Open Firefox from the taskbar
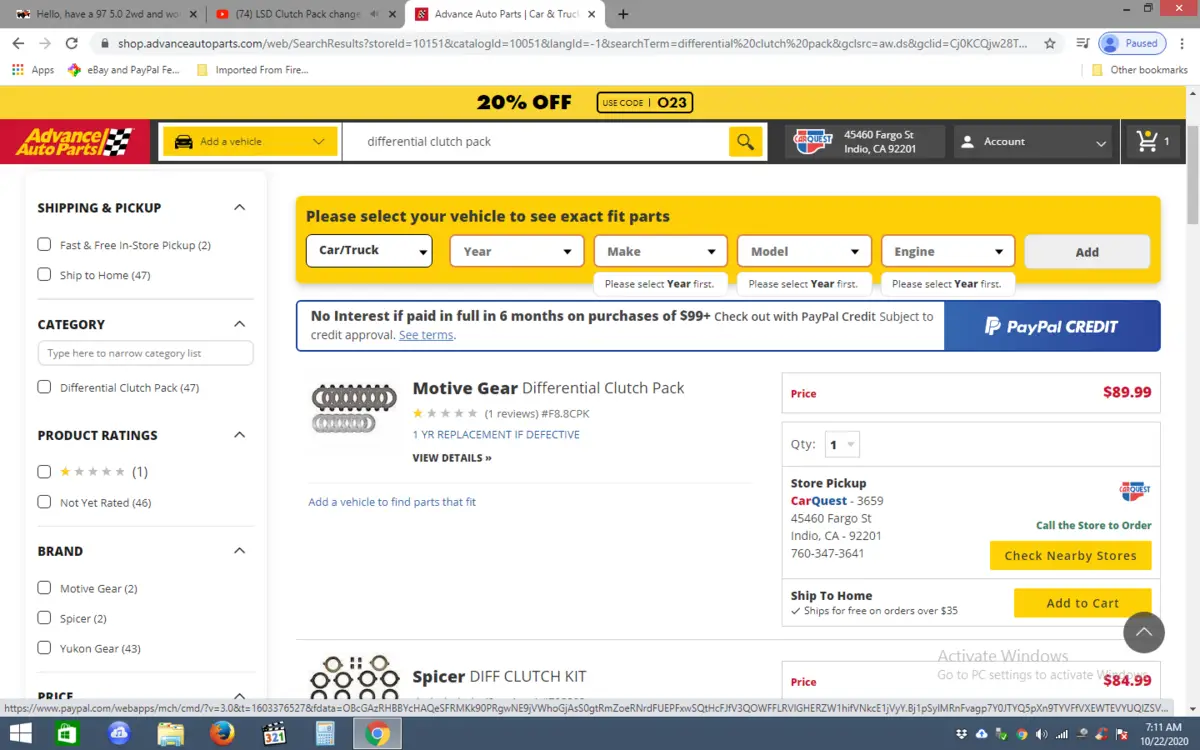1200x750 pixels. pyautogui.click(x=222, y=734)
